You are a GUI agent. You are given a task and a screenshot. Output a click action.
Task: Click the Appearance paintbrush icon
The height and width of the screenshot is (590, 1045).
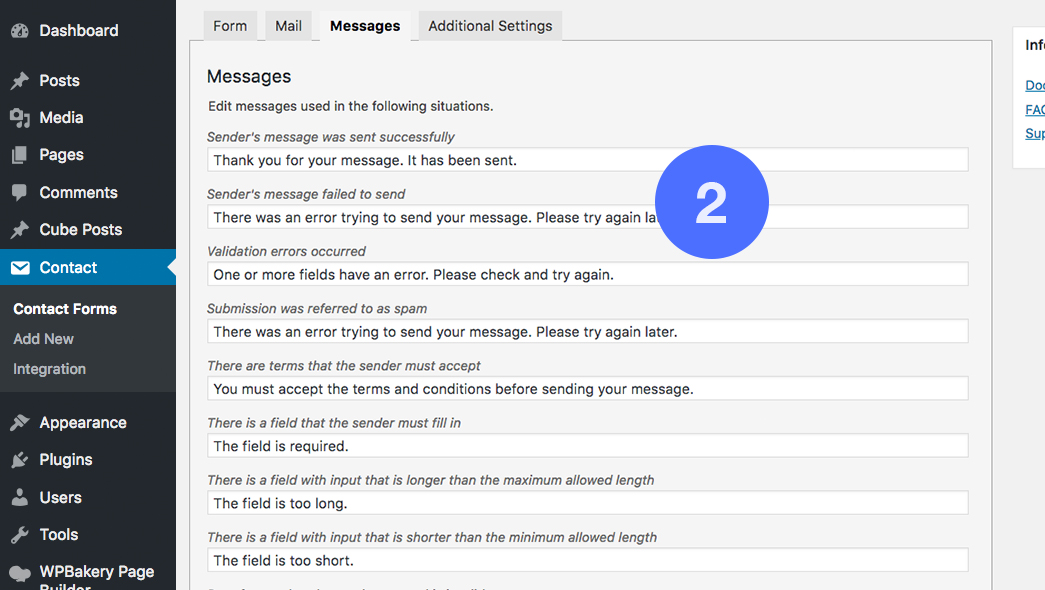[x=19, y=423]
